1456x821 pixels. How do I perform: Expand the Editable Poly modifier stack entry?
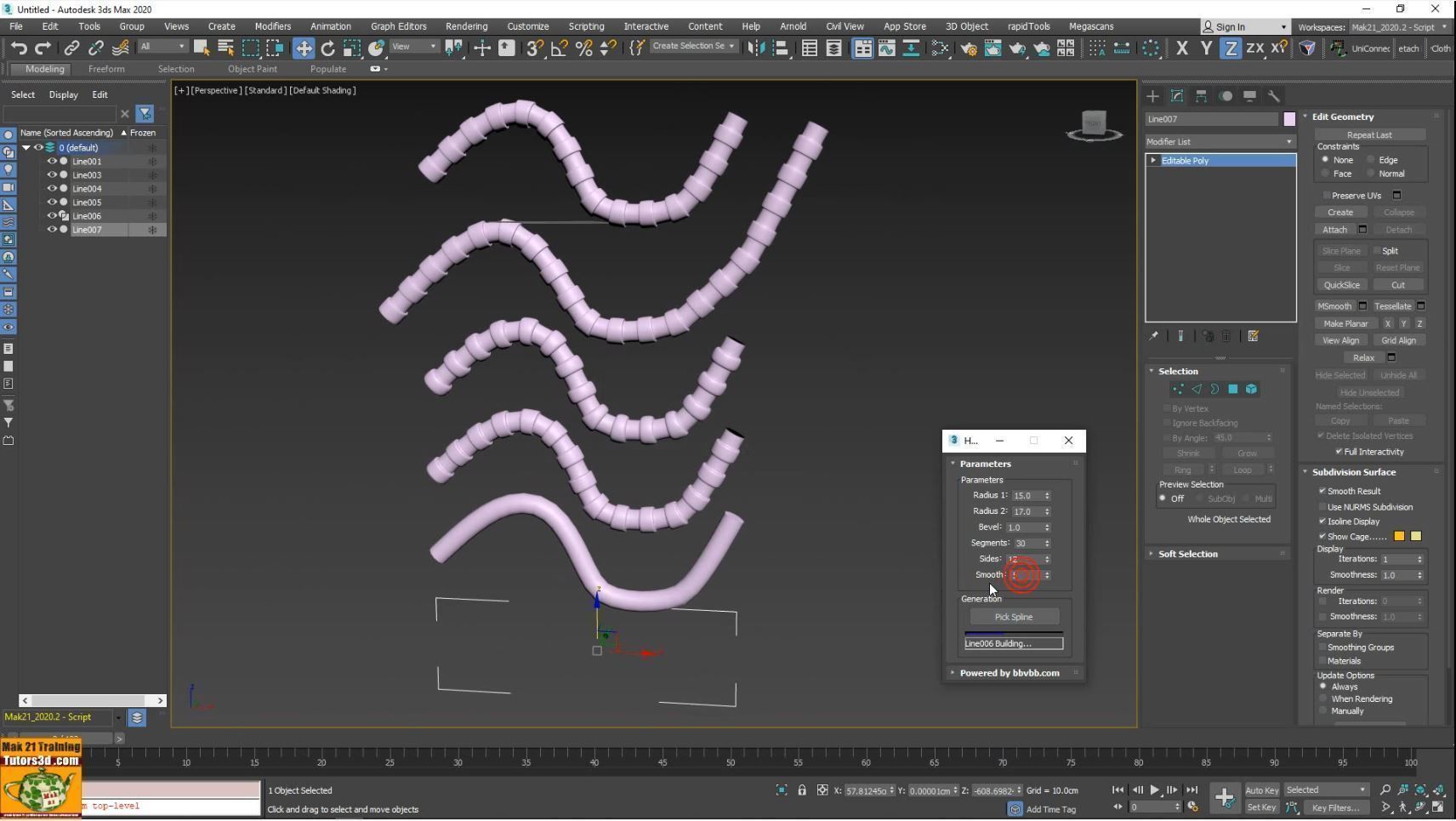[x=1153, y=161]
